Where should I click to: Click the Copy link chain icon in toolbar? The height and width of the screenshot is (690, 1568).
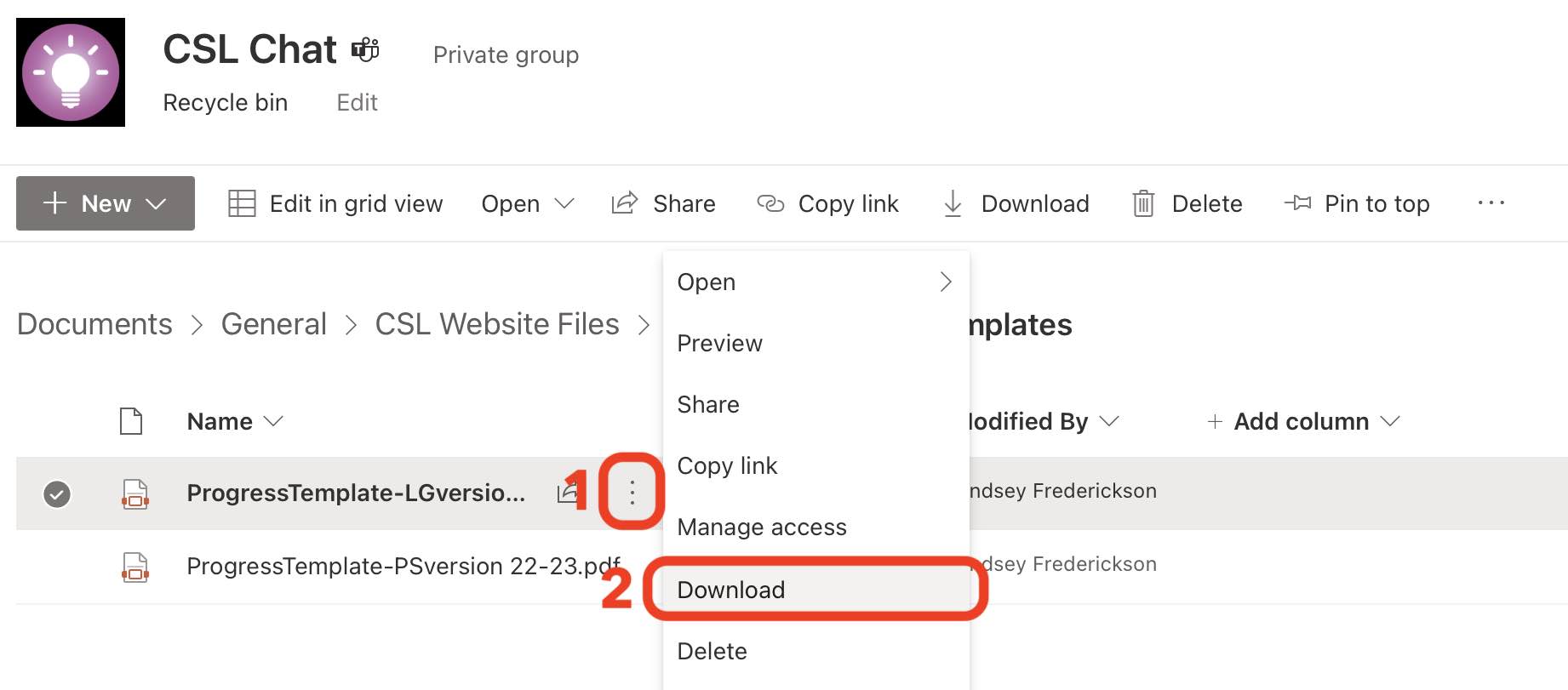coord(770,203)
